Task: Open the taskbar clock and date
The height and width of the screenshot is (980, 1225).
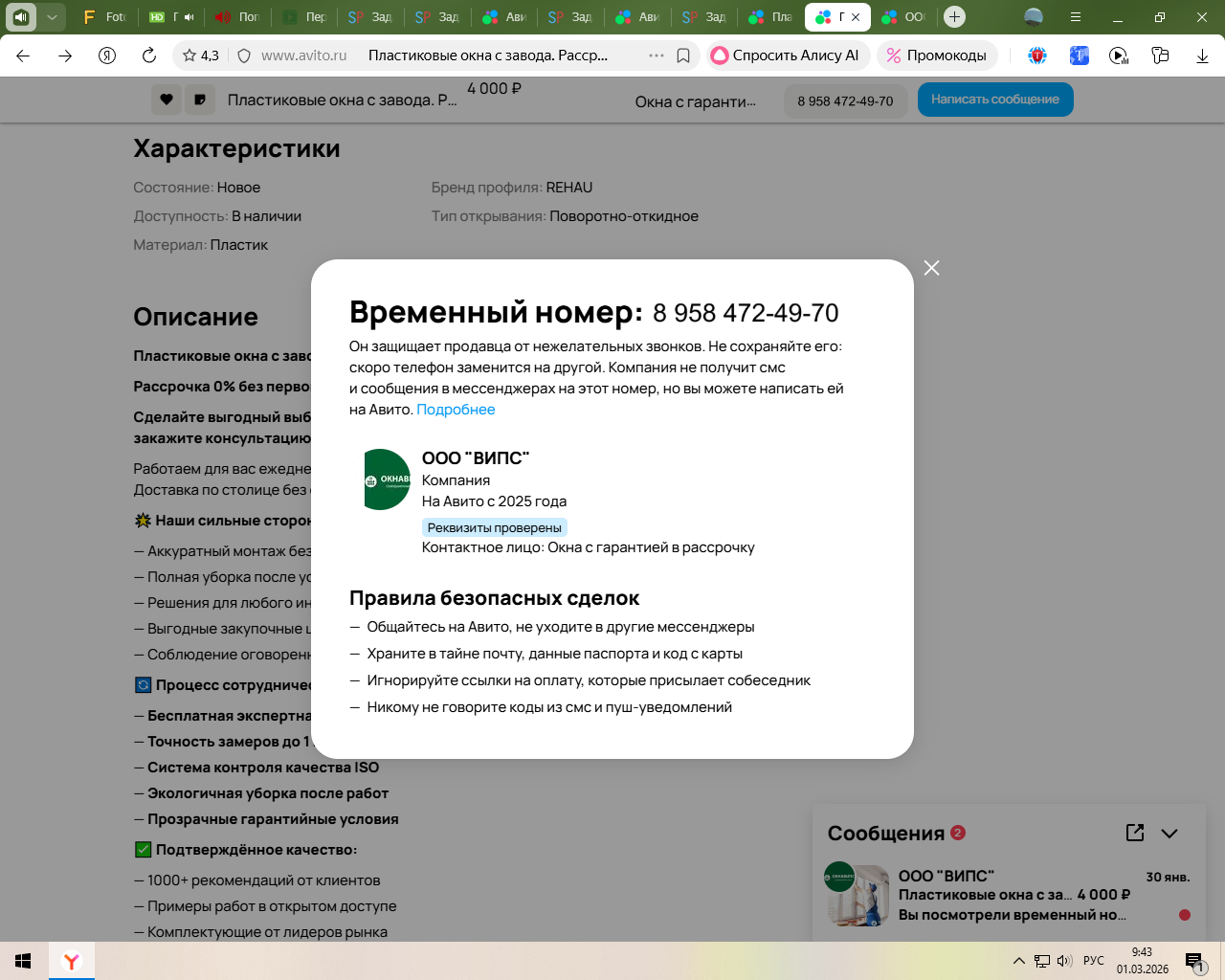Action: point(1143,961)
